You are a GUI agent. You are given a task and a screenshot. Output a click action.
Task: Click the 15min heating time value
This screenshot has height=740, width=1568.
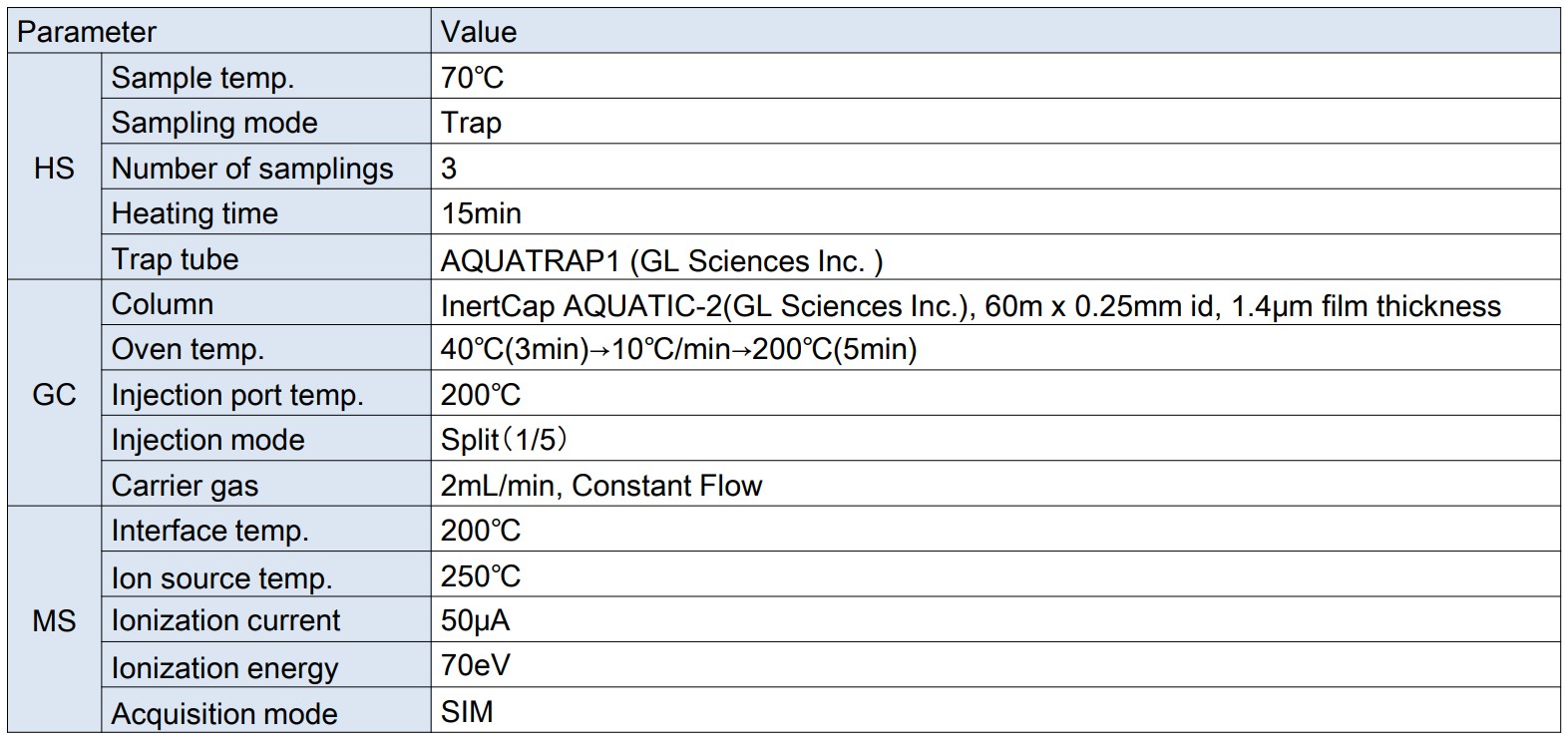(x=481, y=212)
